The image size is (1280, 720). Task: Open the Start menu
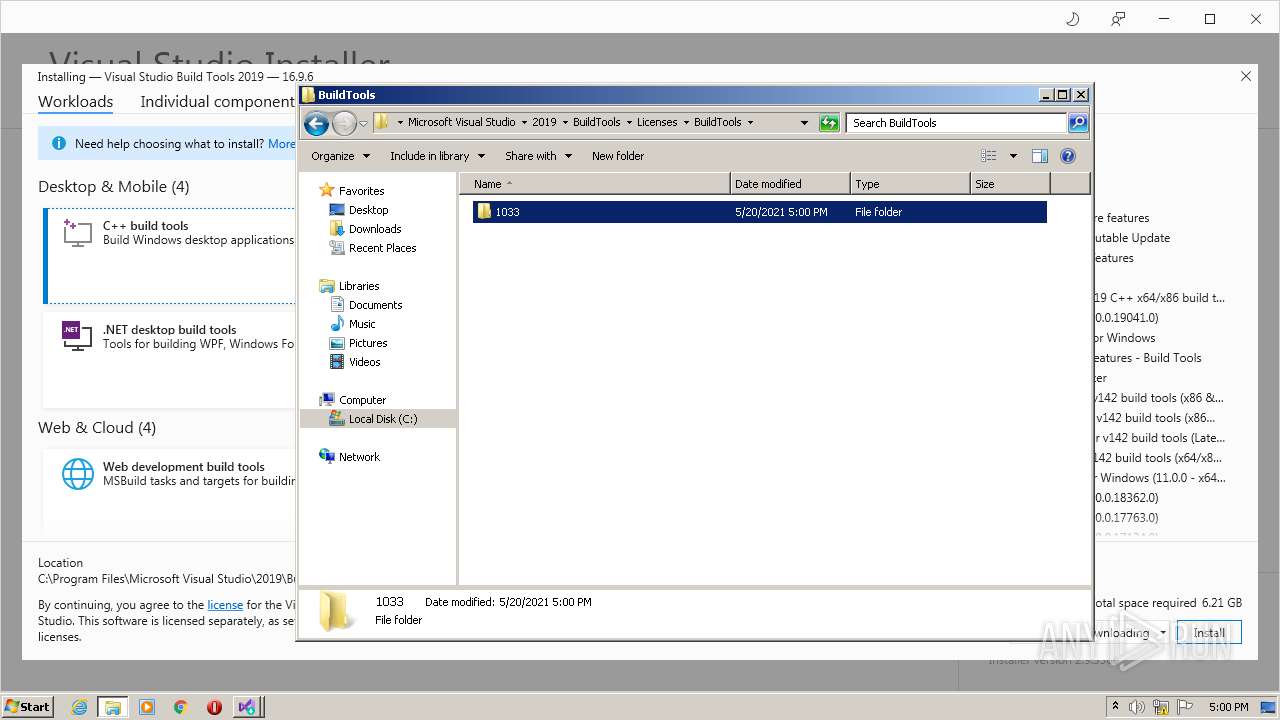coord(28,706)
